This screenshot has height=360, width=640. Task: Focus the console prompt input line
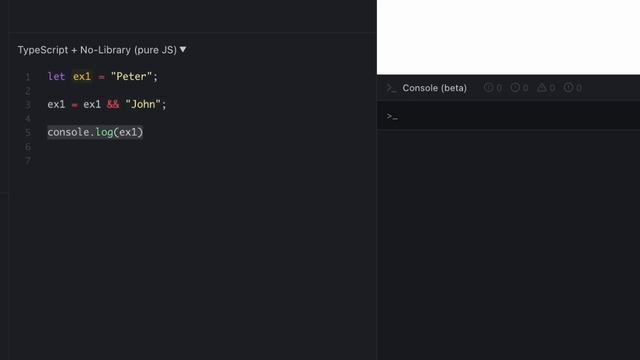point(508,116)
